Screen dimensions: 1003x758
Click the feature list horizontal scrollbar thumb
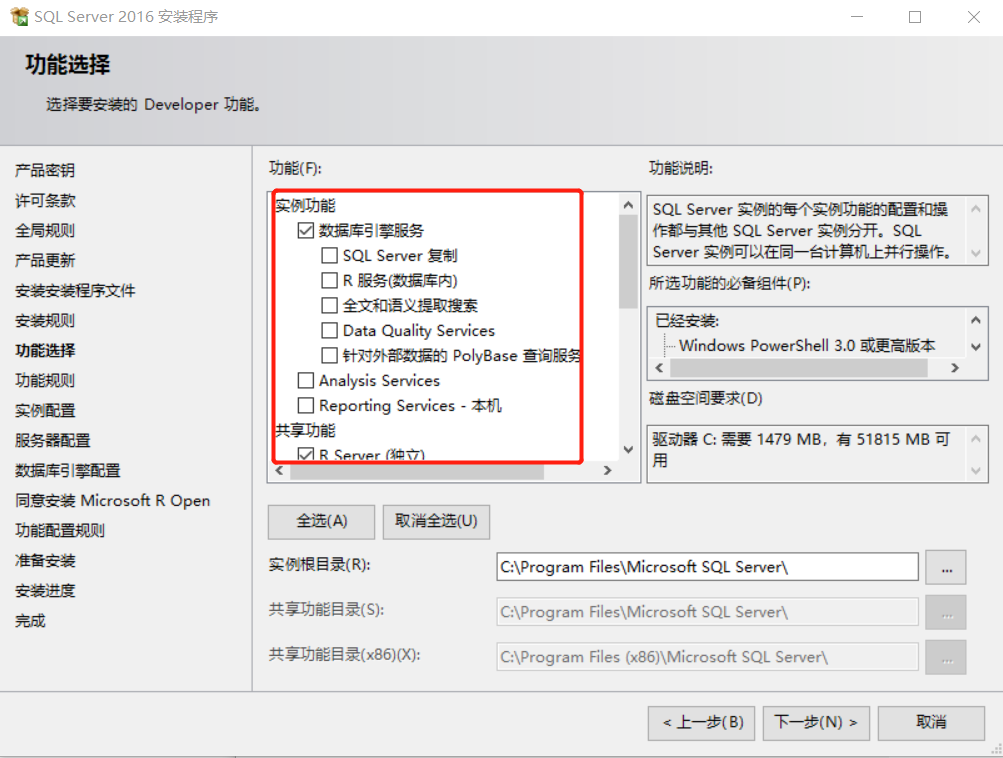[417, 471]
